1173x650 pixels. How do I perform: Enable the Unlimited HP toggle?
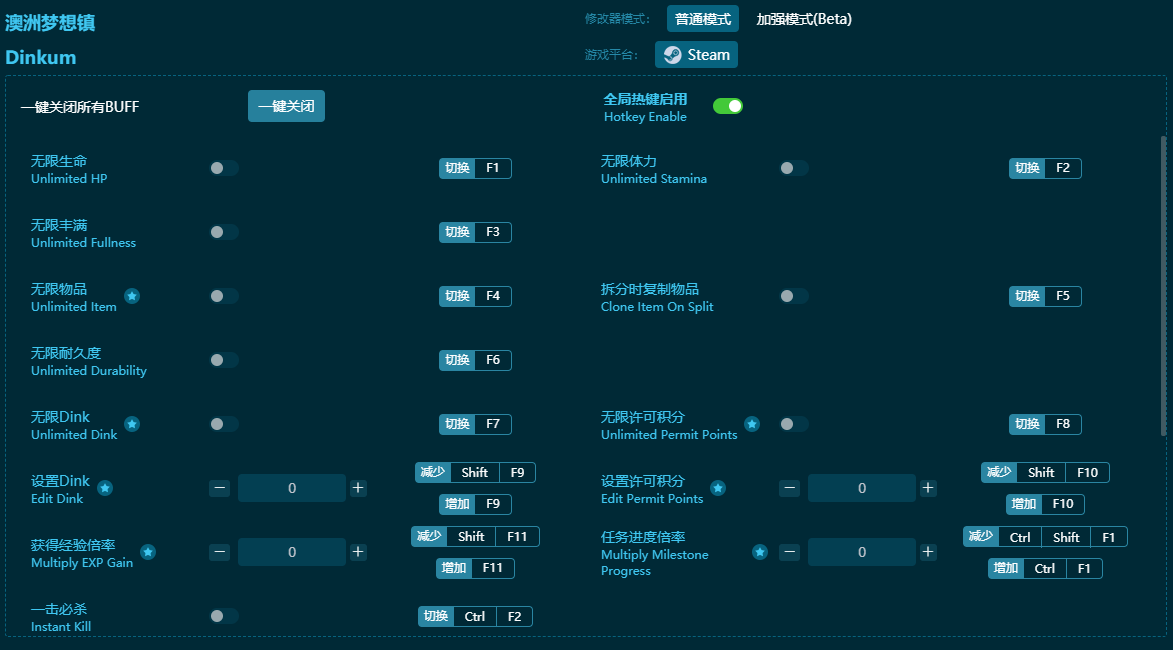point(224,168)
